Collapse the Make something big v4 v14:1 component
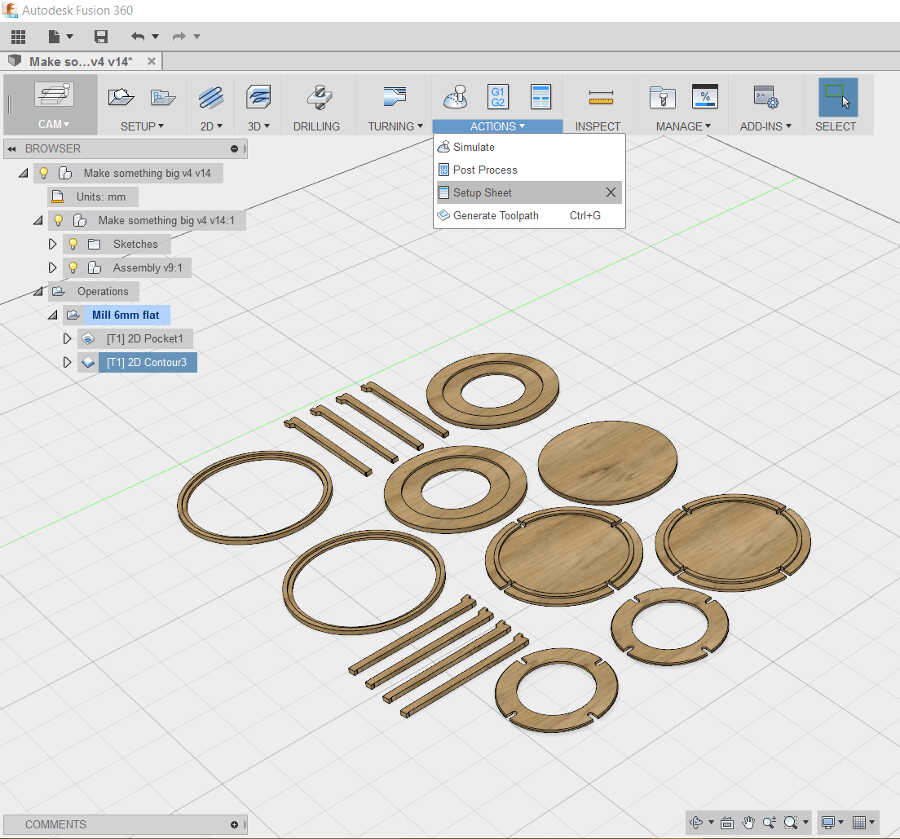The height and width of the screenshot is (839, 900). click(x=38, y=220)
